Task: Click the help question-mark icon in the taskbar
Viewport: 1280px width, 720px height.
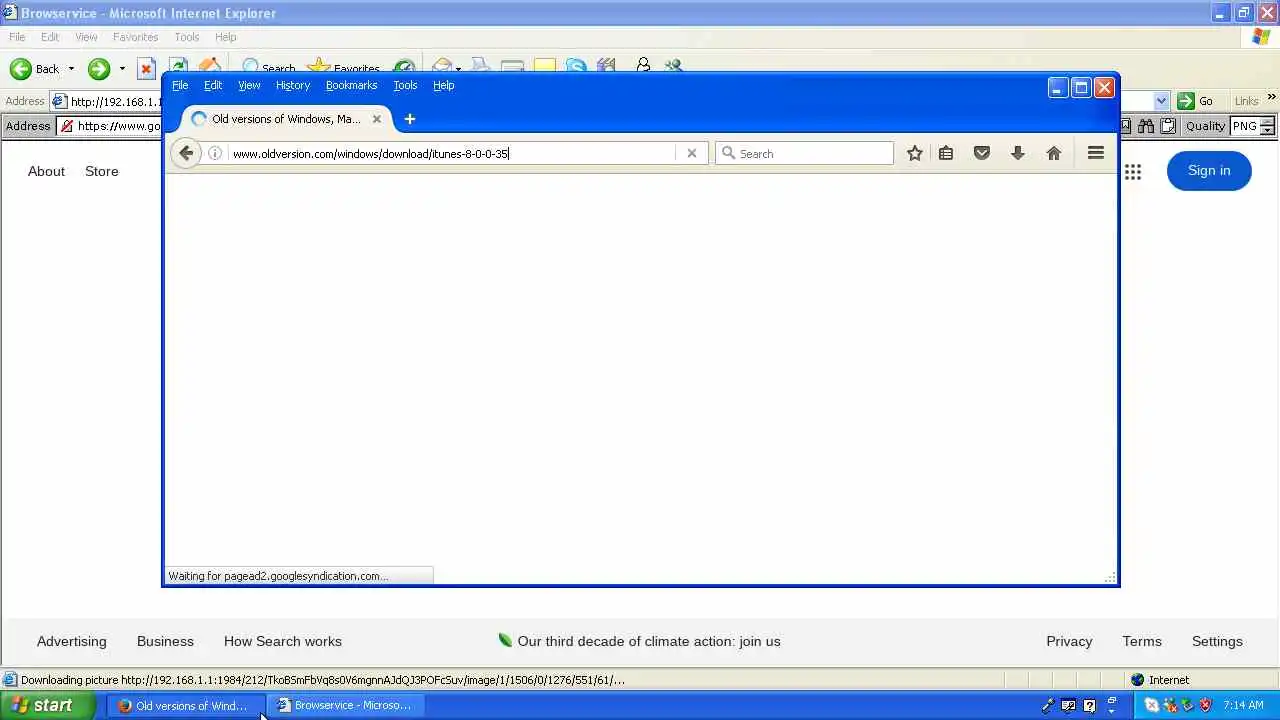Action: click(x=1089, y=705)
